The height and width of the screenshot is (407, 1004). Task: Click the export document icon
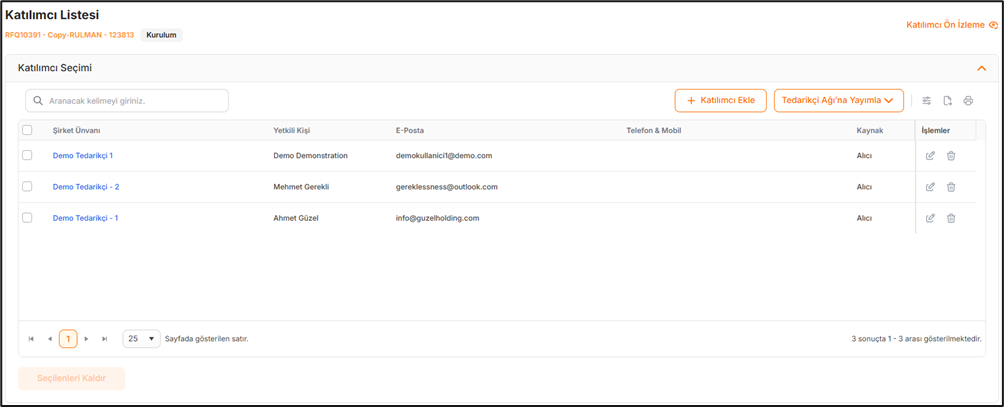pos(947,101)
